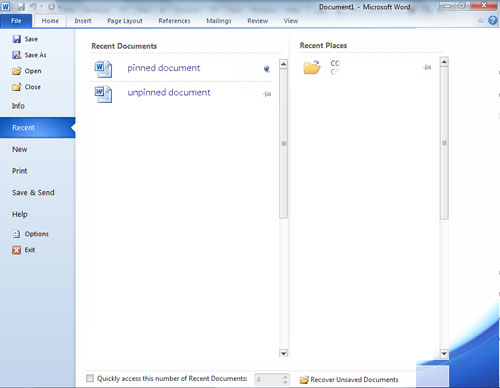
Task: Decrease the Recent Documents number spinner
Action: point(285,382)
